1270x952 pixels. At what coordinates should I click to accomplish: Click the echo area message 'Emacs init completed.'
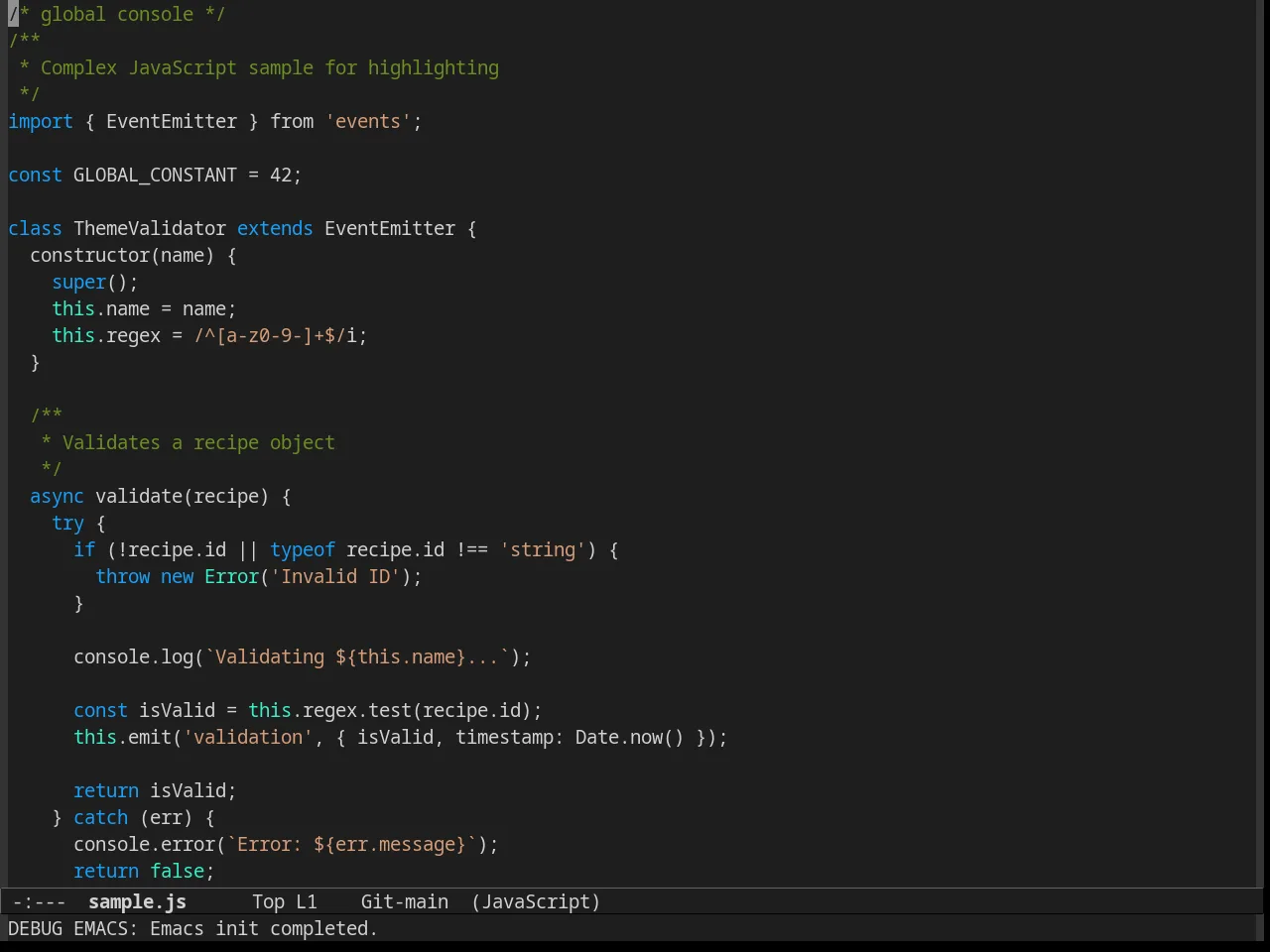point(264,928)
